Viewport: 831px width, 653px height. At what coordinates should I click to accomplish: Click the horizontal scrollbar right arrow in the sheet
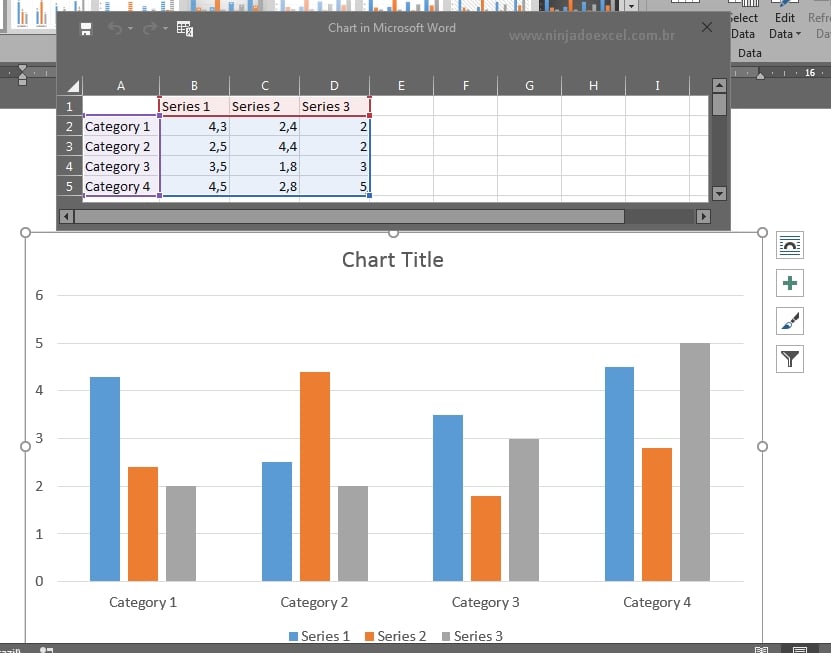(703, 216)
